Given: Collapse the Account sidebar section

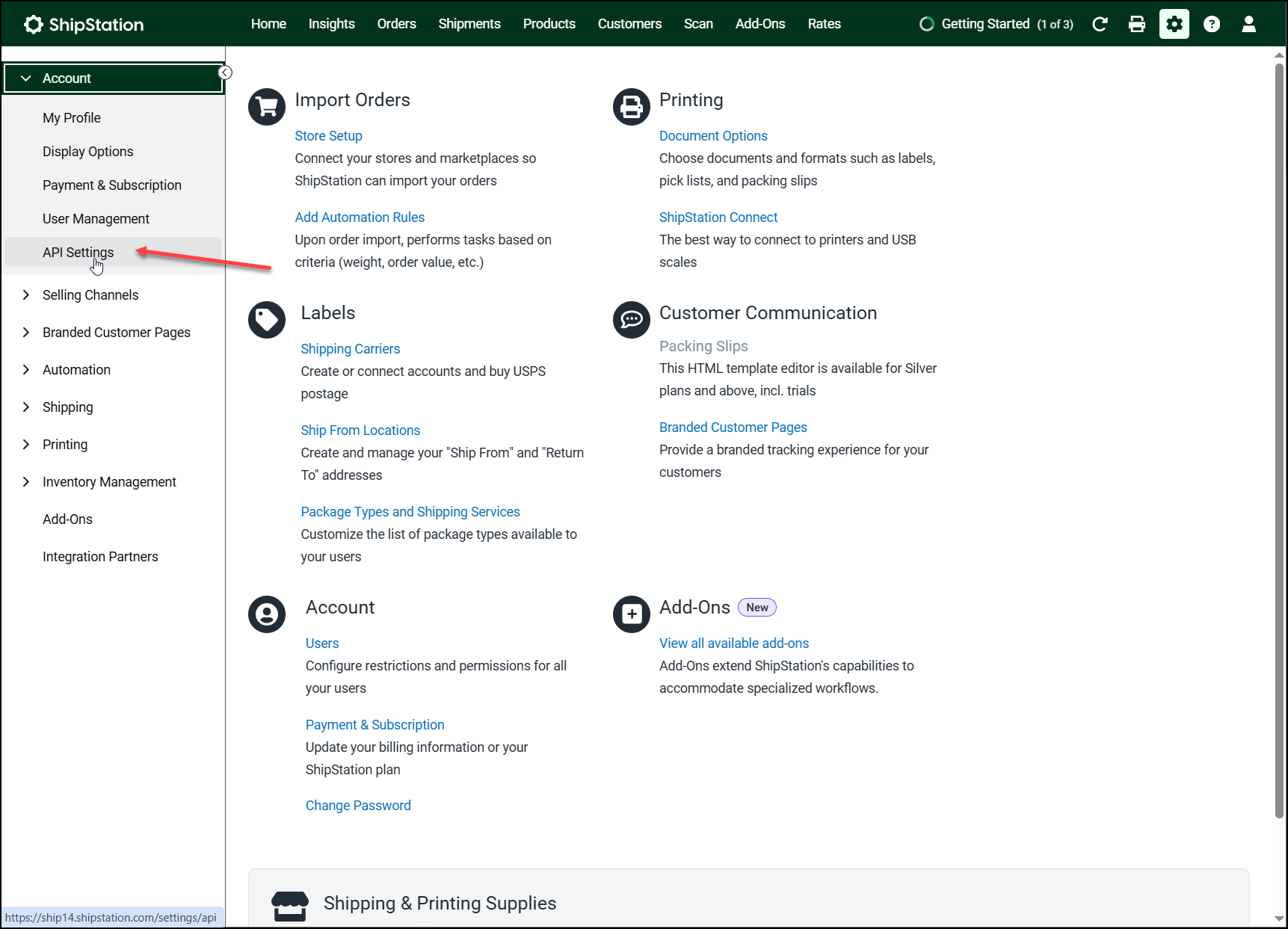Looking at the screenshot, I should [x=114, y=78].
